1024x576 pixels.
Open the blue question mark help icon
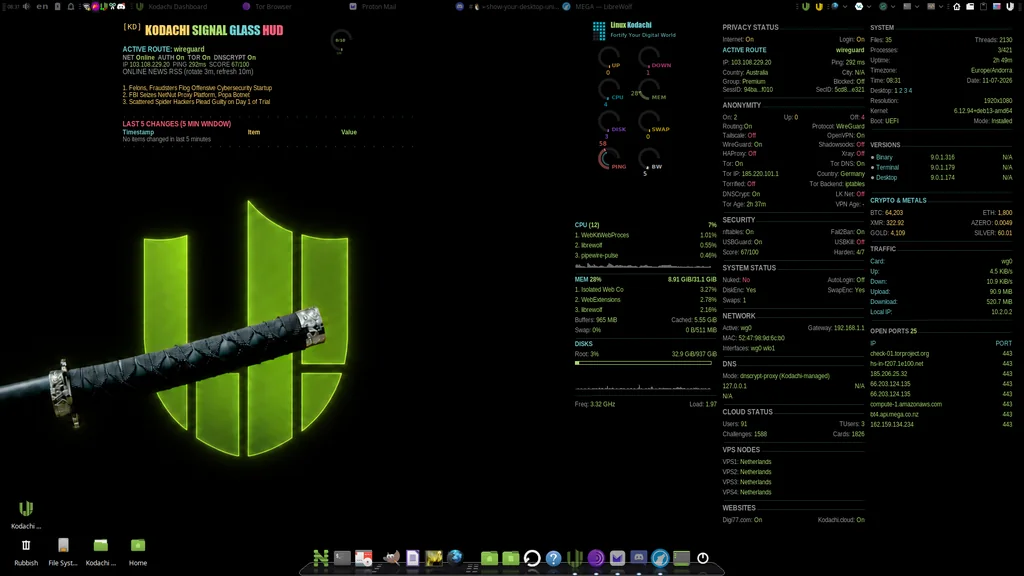[x=553, y=558]
